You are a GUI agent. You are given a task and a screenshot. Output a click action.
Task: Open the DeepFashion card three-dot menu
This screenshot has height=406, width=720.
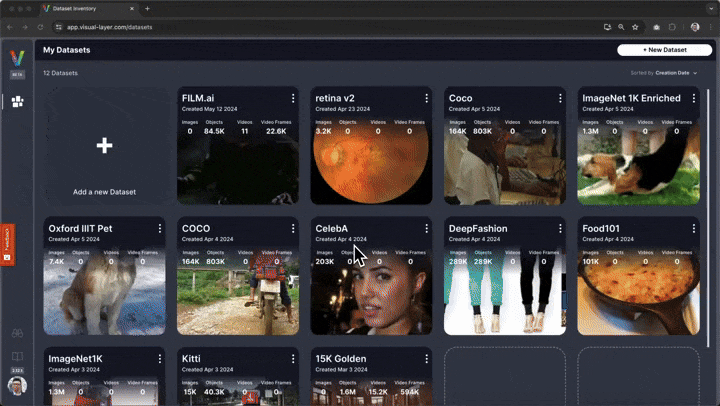(x=560, y=228)
